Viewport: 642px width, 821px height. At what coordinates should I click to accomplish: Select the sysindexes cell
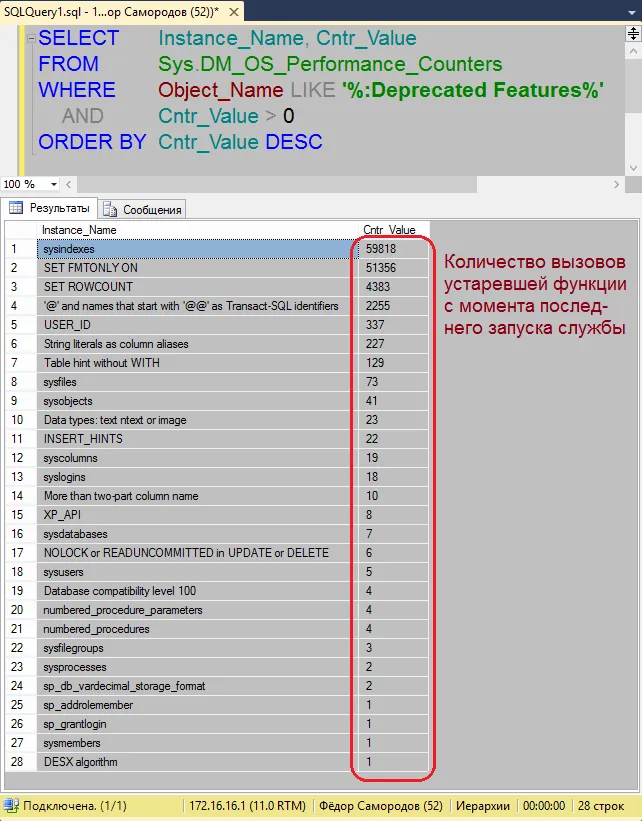tap(195, 249)
